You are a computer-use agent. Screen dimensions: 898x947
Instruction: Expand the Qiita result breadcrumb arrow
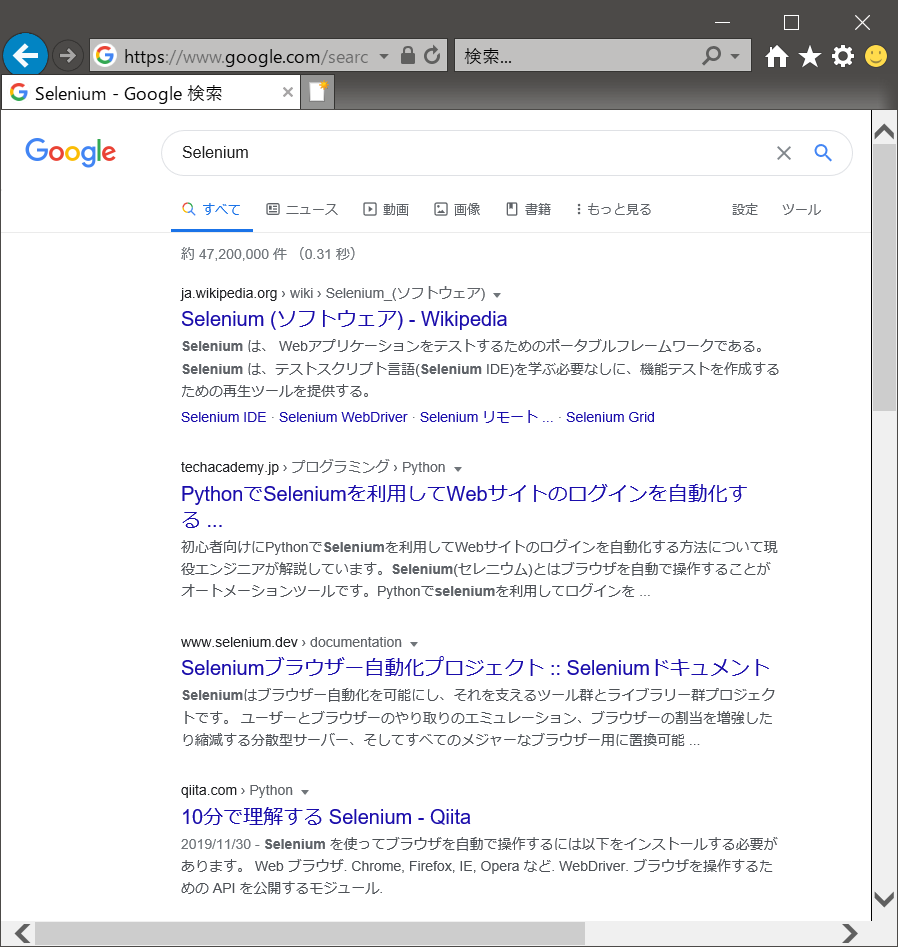tap(305, 789)
